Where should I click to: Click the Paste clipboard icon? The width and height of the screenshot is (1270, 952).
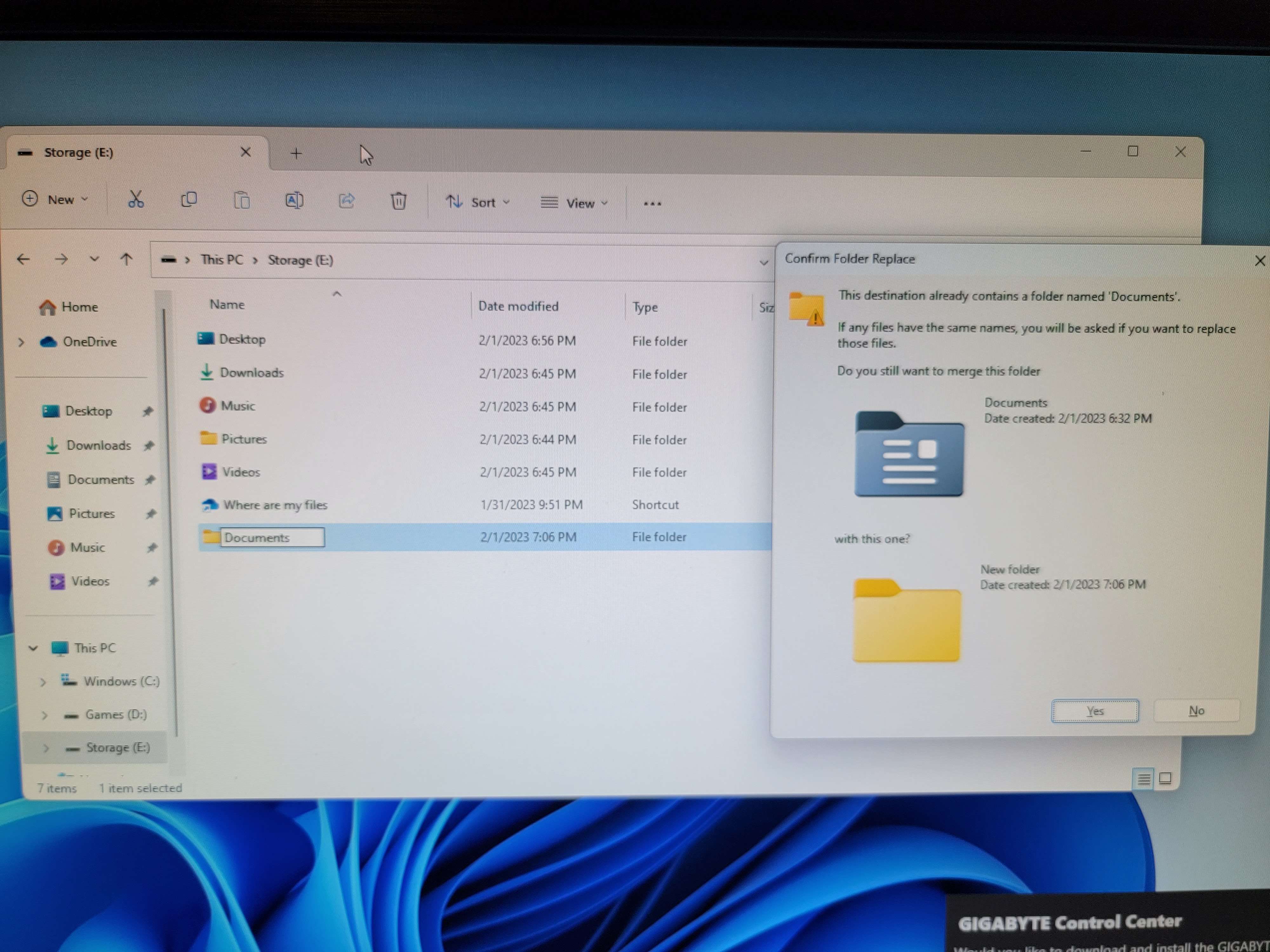pos(242,200)
